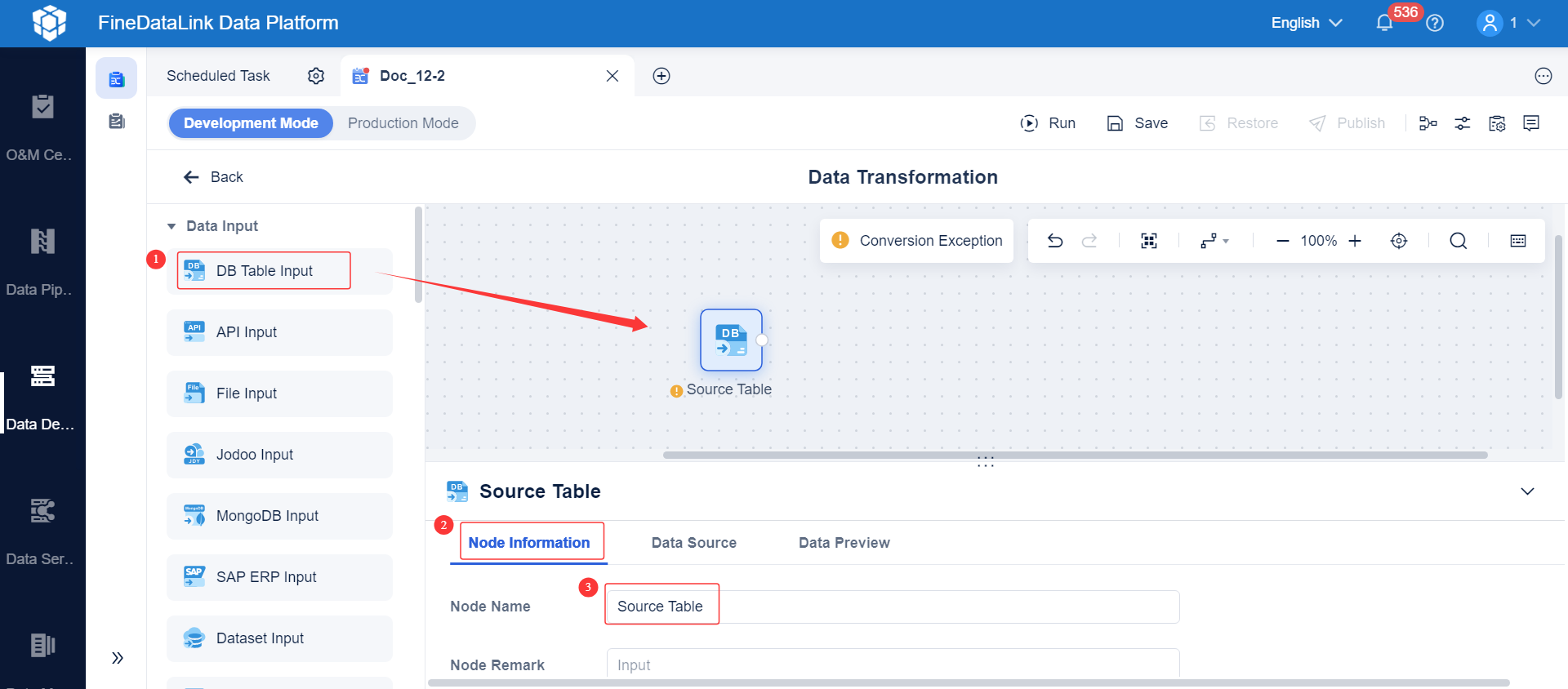Switch to Production Mode
The width and height of the screenshot is (1568, 689).
[403, 123]
